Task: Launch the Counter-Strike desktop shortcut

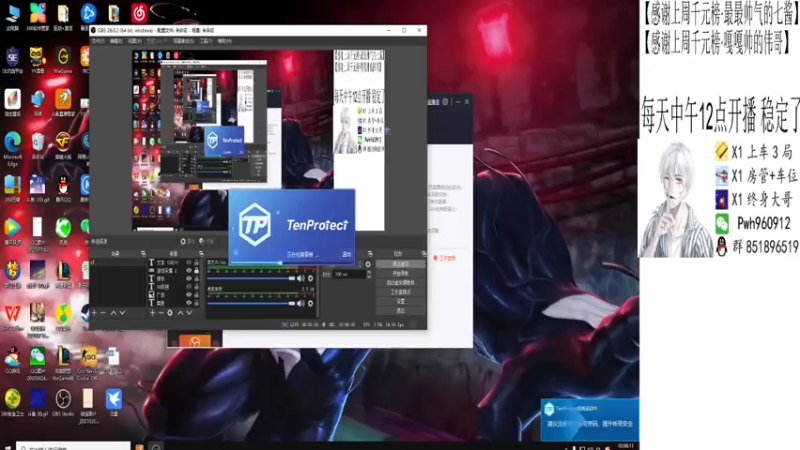Action: pyautogui.click(x=88, y=362)
